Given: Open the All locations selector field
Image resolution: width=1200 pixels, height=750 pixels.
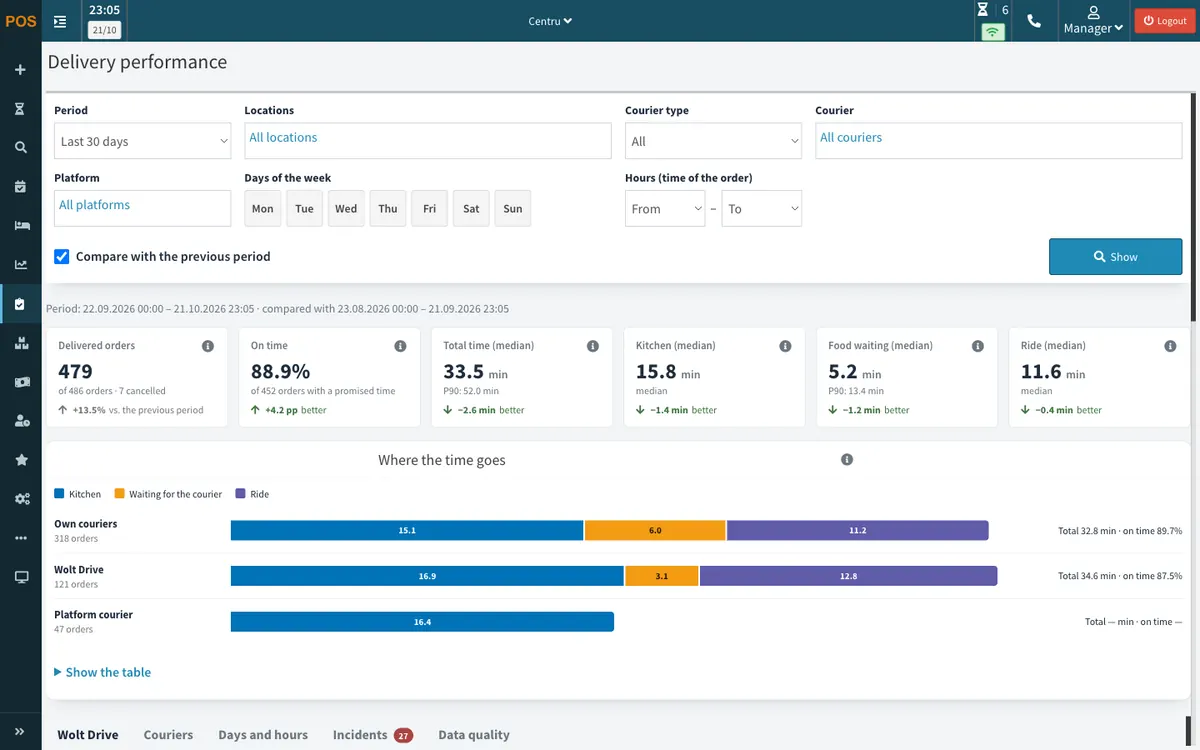Looking at the screenshot, I should [x=428, y=141].
